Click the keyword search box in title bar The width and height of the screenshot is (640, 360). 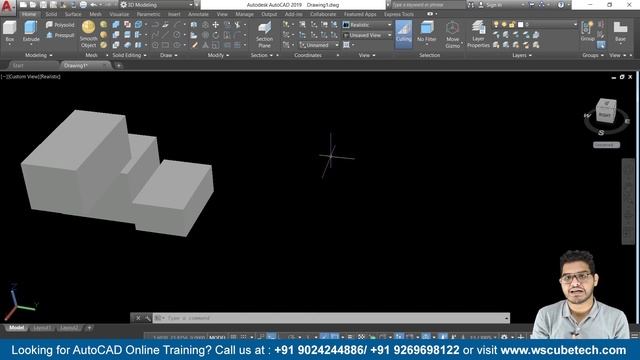point(428,5)
